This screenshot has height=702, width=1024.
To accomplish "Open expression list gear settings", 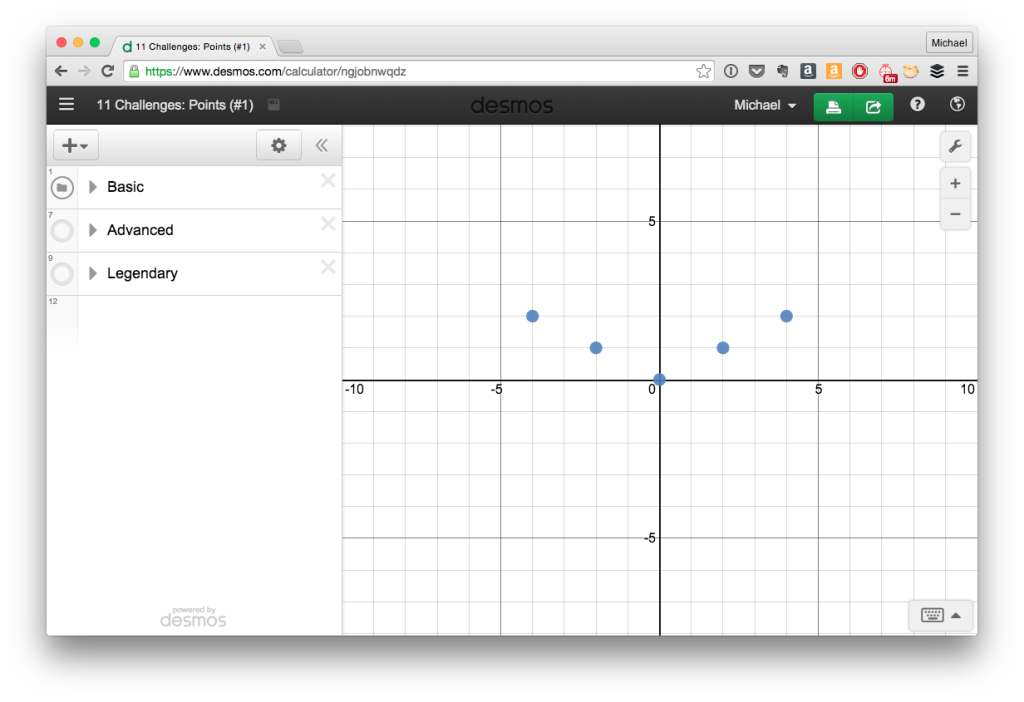I will click(278, 146).
